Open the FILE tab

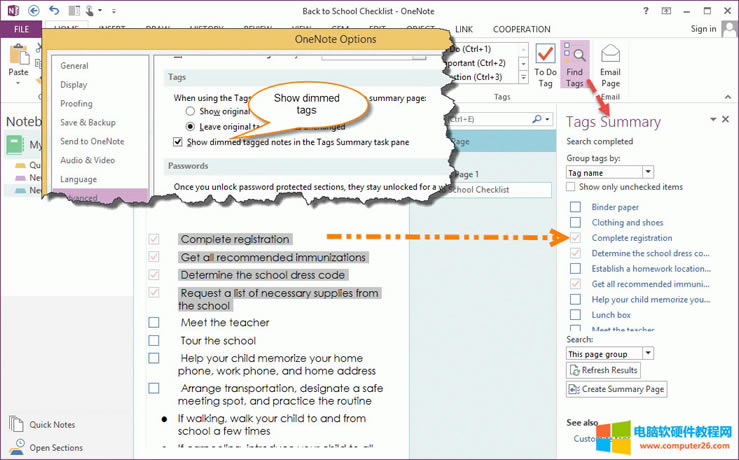pos(21,29)
